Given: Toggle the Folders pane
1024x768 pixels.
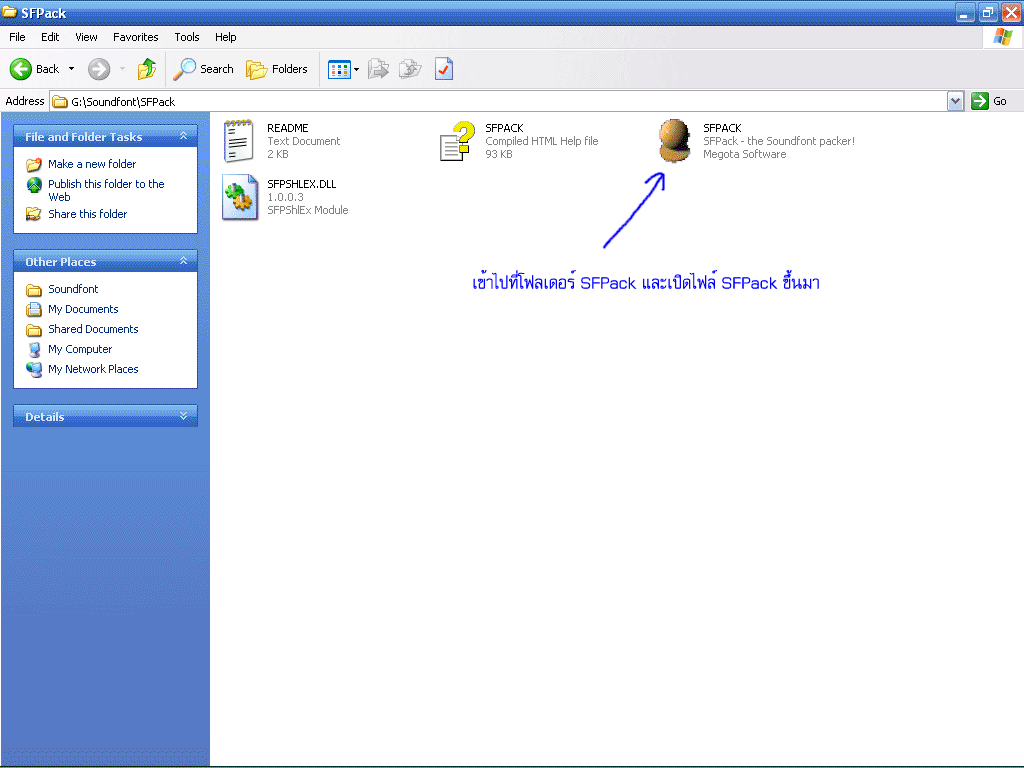Looking at the screenshot, I should [x=277, y=69].
